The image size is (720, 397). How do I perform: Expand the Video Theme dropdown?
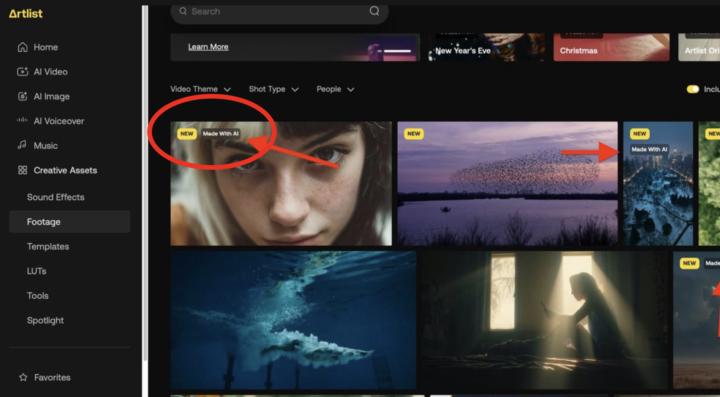[200, 89]
